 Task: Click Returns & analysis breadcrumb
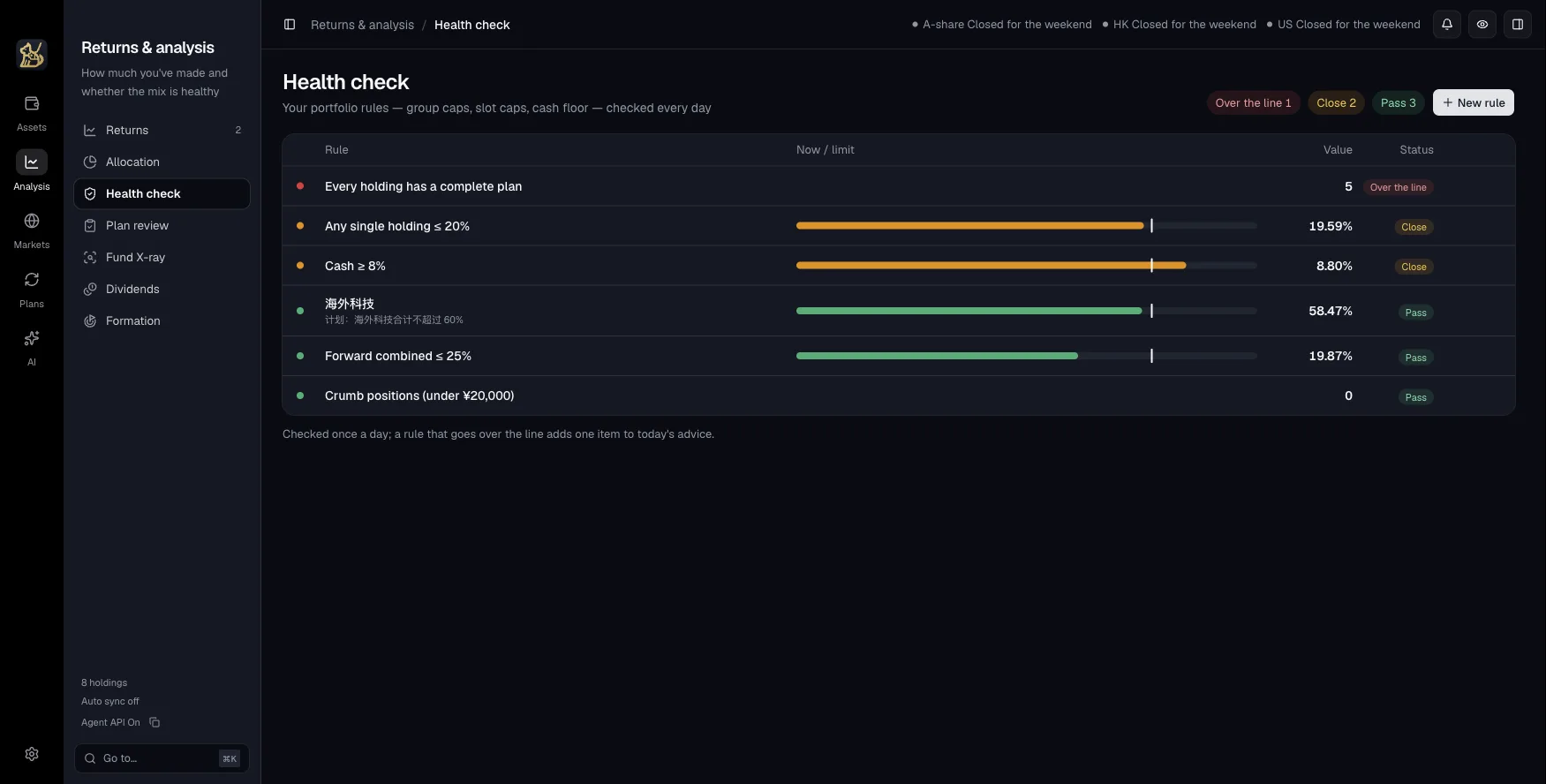click(362, 25)
